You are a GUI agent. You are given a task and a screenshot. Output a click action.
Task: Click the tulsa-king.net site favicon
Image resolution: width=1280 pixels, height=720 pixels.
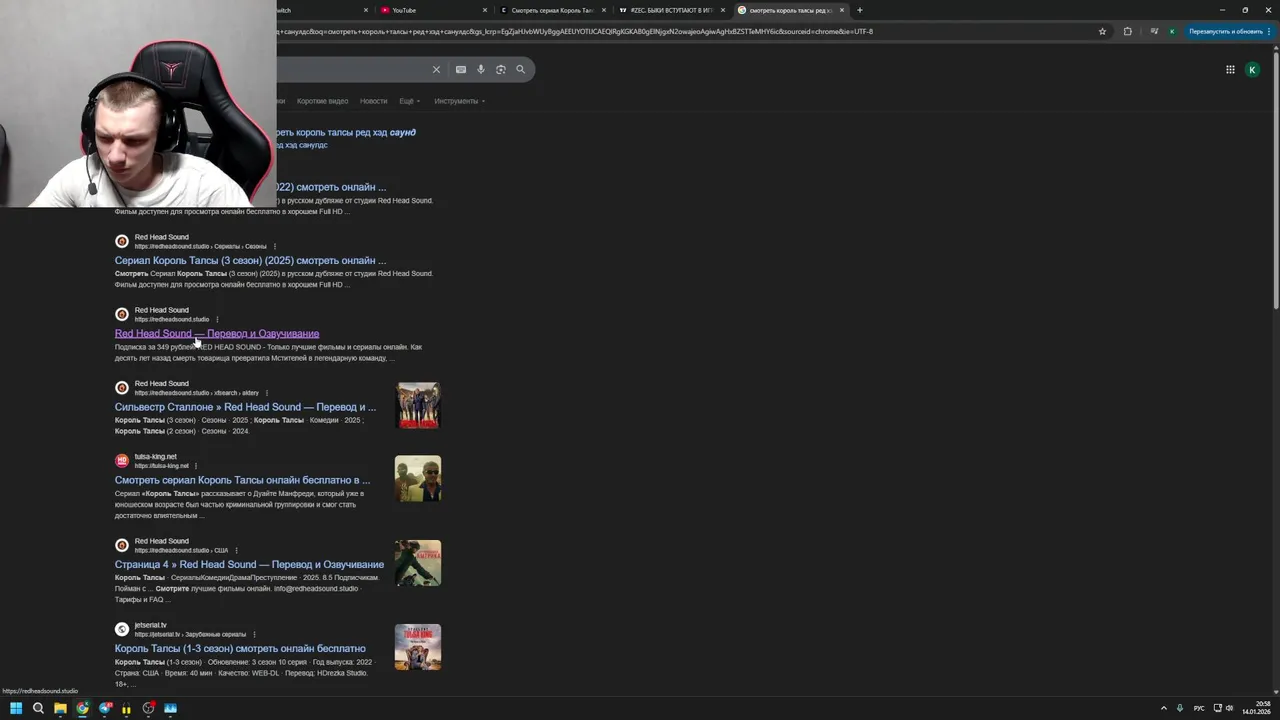pos(122,460)
